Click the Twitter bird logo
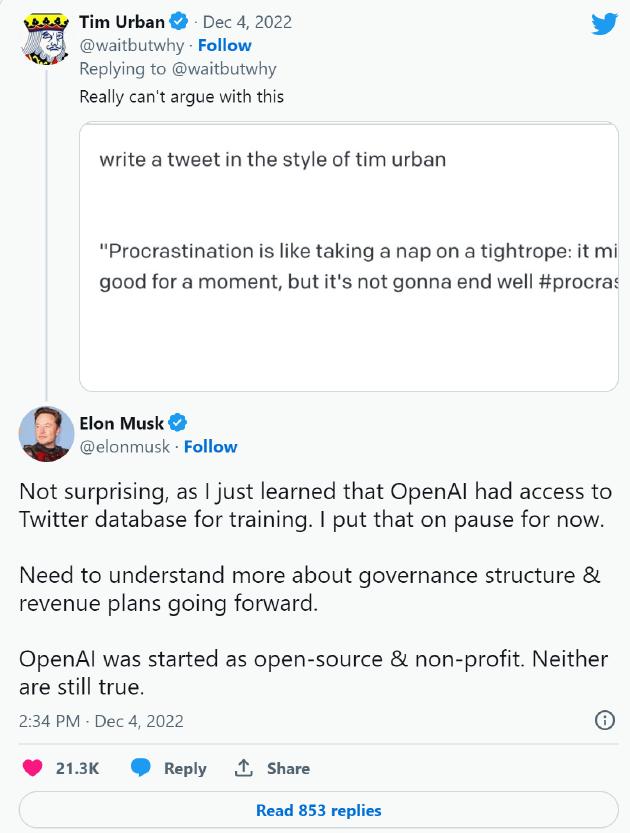 pos(604,23)
